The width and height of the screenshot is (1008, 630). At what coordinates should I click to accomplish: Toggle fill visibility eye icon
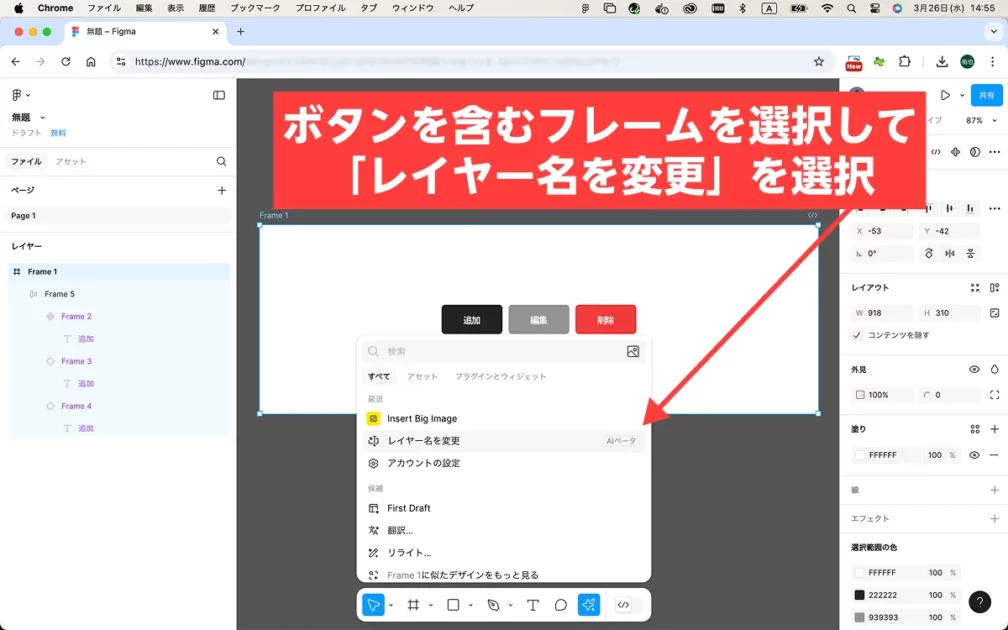coord(974,455)
